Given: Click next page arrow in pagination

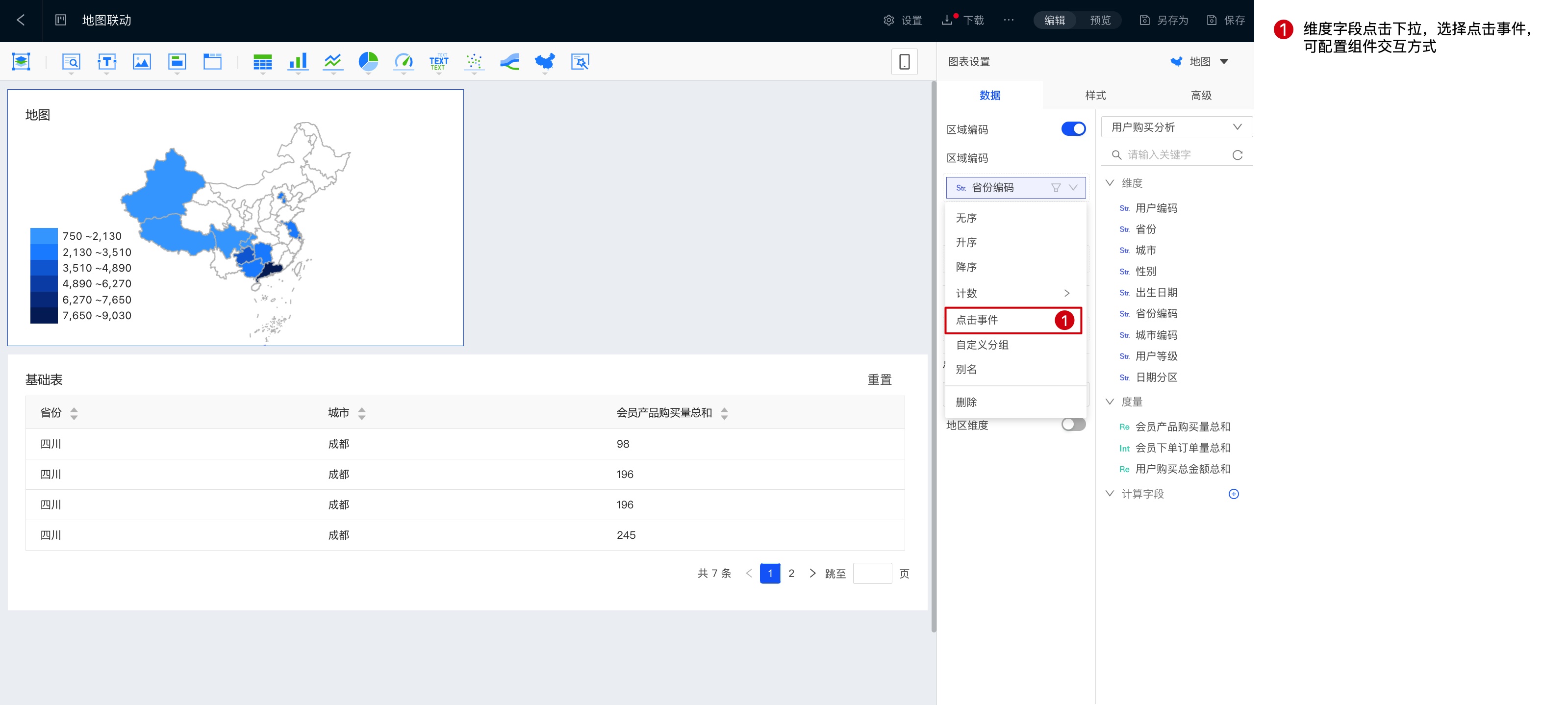Looking at the screenshot, I should click(x=812, y=573).
